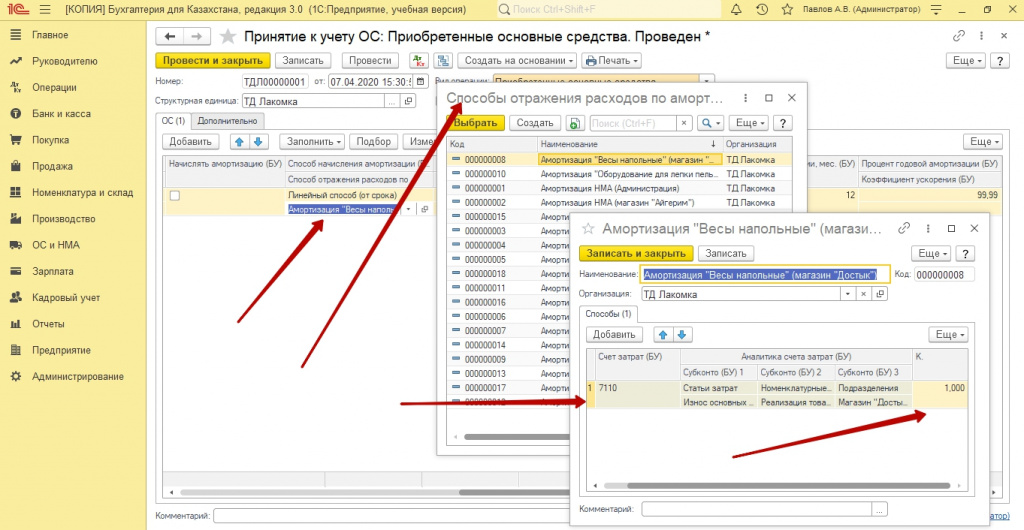Expand Печать dropdown button

pyautogui.click(x=611, y=61)
